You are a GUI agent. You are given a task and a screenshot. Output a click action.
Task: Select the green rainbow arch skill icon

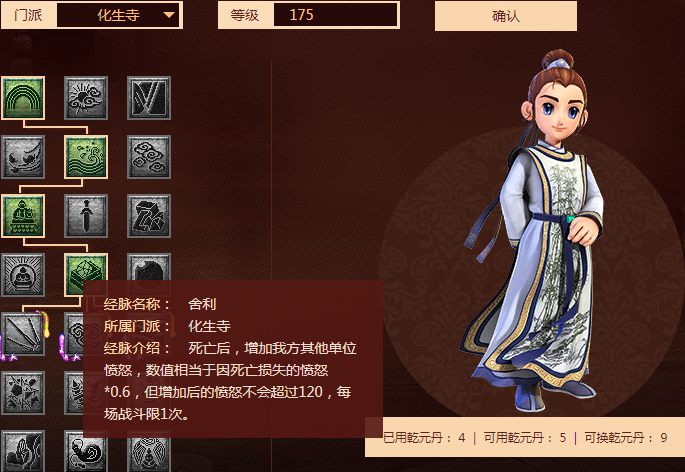click(23, 98)
